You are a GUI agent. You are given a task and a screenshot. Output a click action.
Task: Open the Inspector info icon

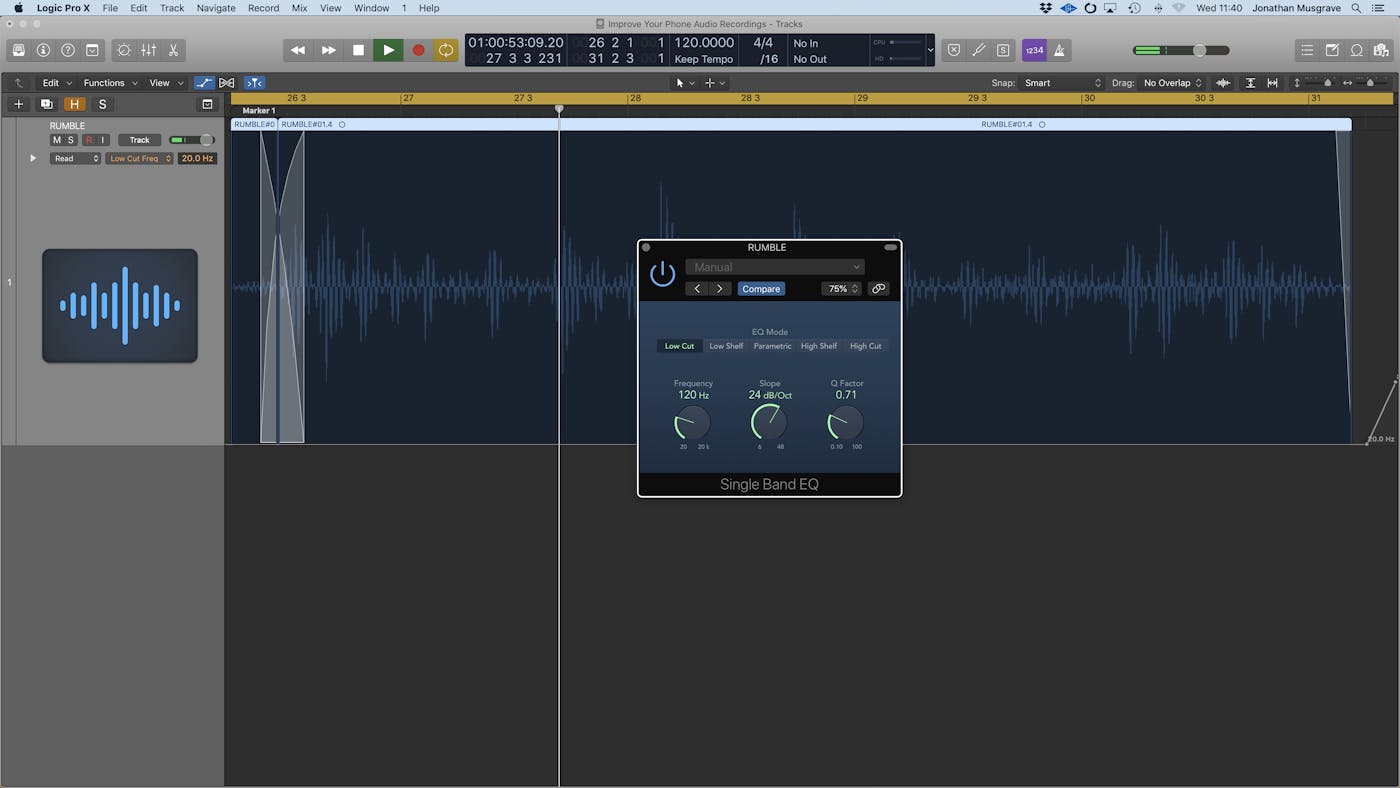[43, 50]
